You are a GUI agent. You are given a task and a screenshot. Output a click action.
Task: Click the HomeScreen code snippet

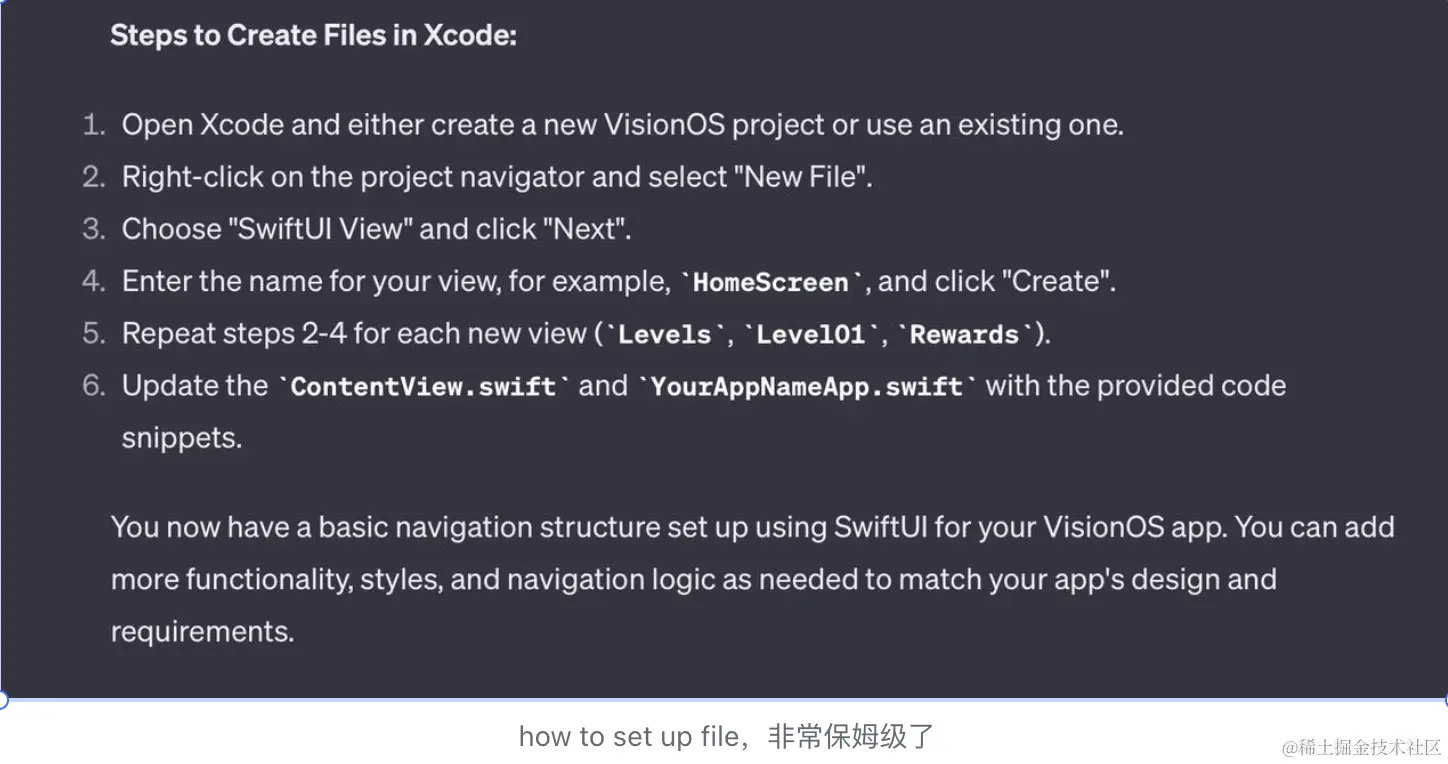coord(770,282)
